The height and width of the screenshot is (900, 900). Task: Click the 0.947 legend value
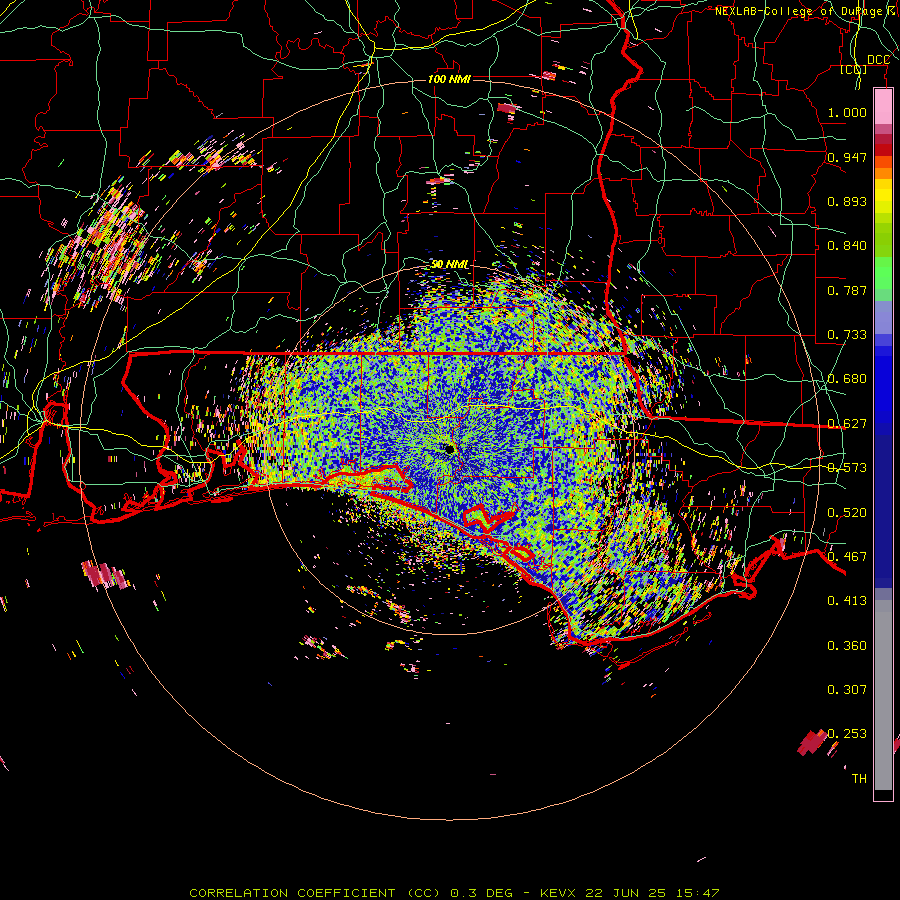click(x=847, y=157)
